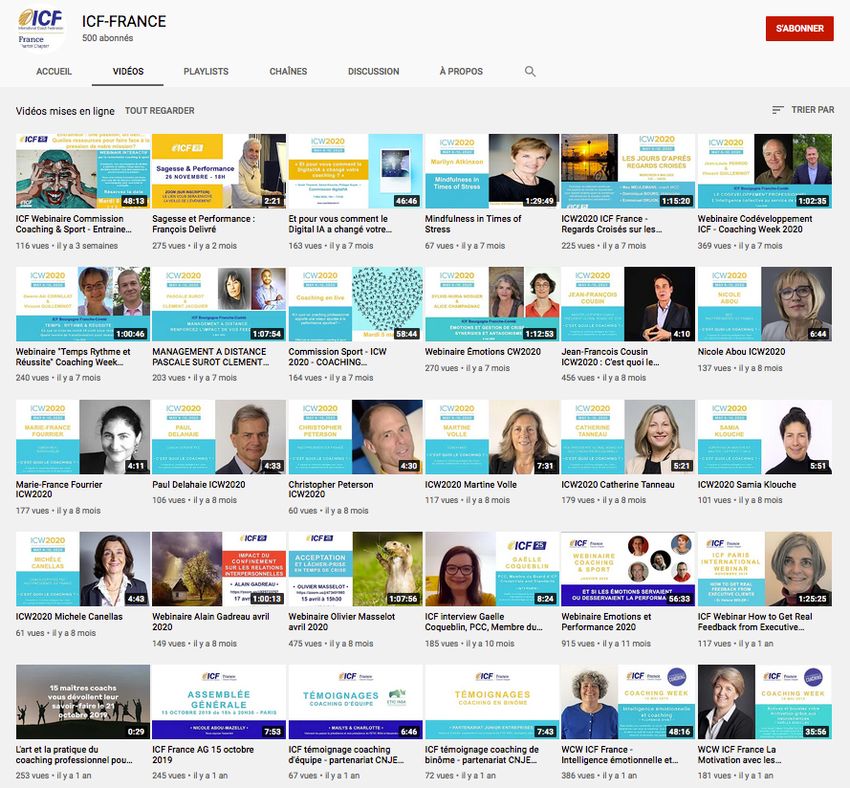Play the Webinaire Emotions CW2020 thumbnail
Viewport: 850px width, 788px height.
pyautogui.click(x=491, y=304)
